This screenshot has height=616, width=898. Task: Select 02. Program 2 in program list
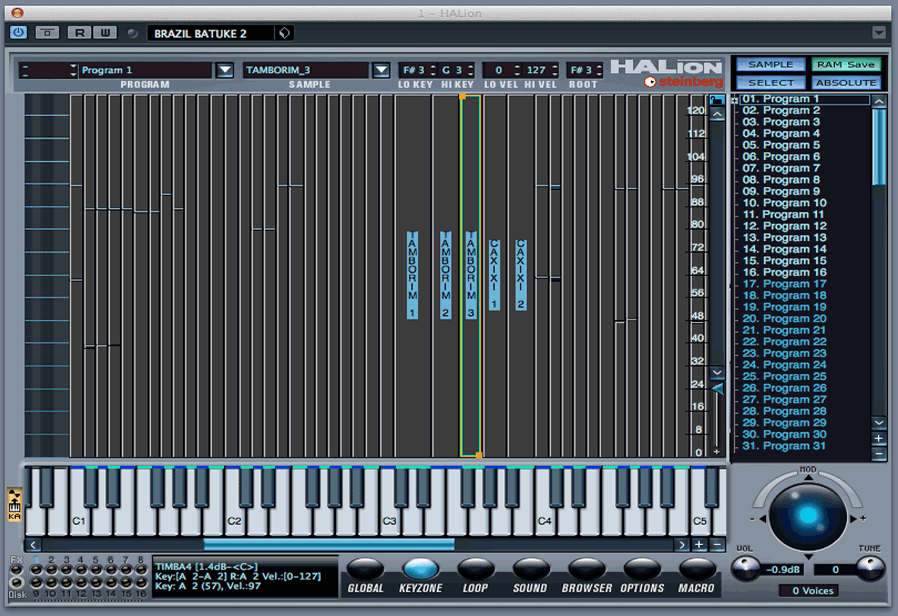pos(781,110)
